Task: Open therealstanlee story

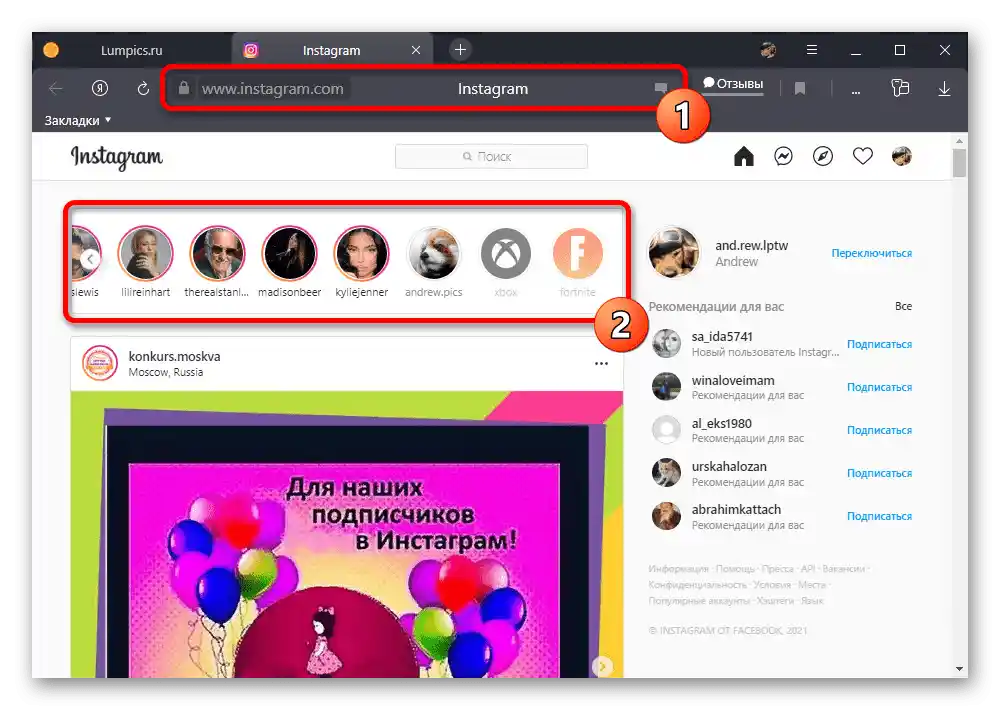Action: [217, 254]
